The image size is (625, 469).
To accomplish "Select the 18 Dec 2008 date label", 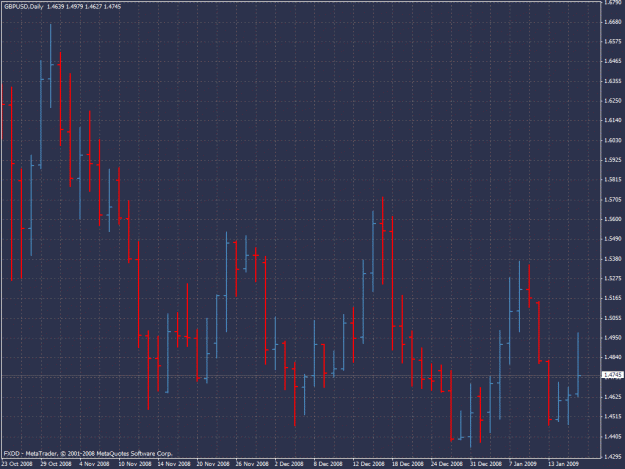I will point(408,464).
